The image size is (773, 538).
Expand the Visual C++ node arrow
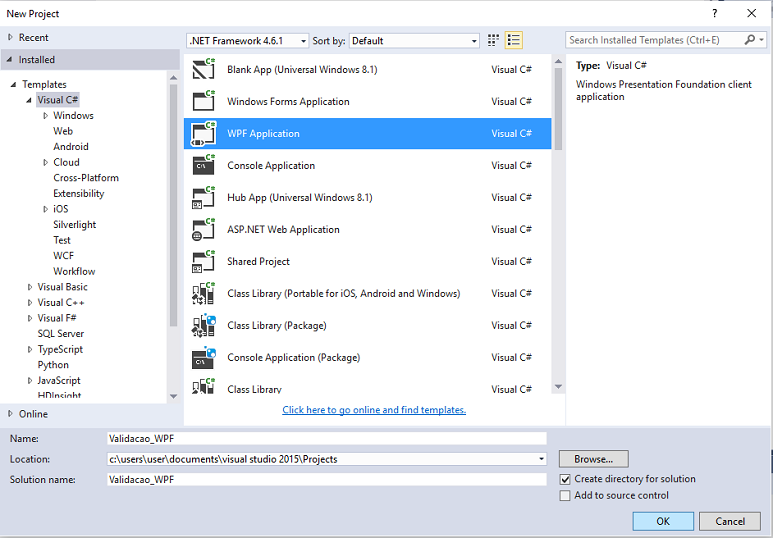click(30, 303)
